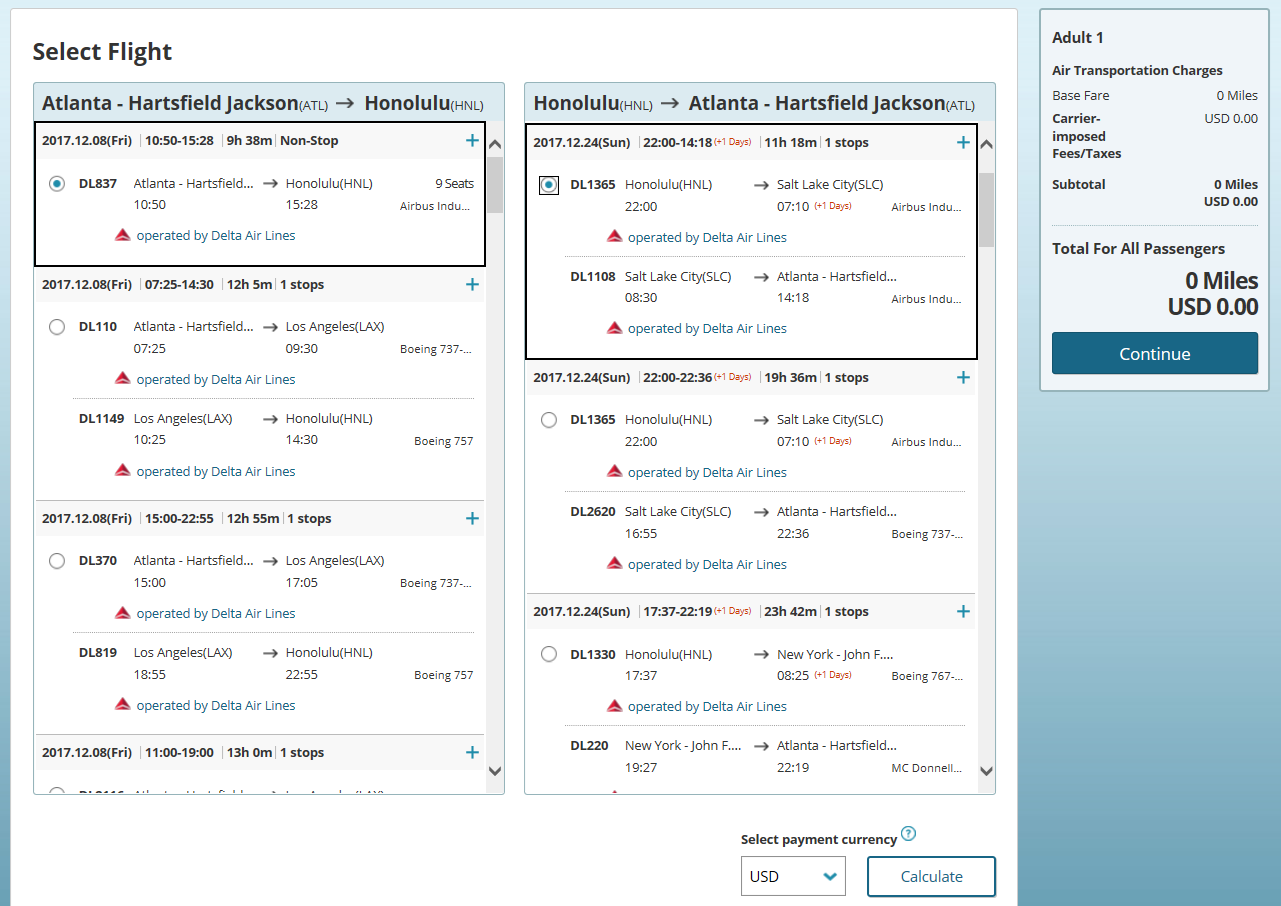
Task: Expand the 15:00-22:55 flight plus icon
Action: click(472, 519)
